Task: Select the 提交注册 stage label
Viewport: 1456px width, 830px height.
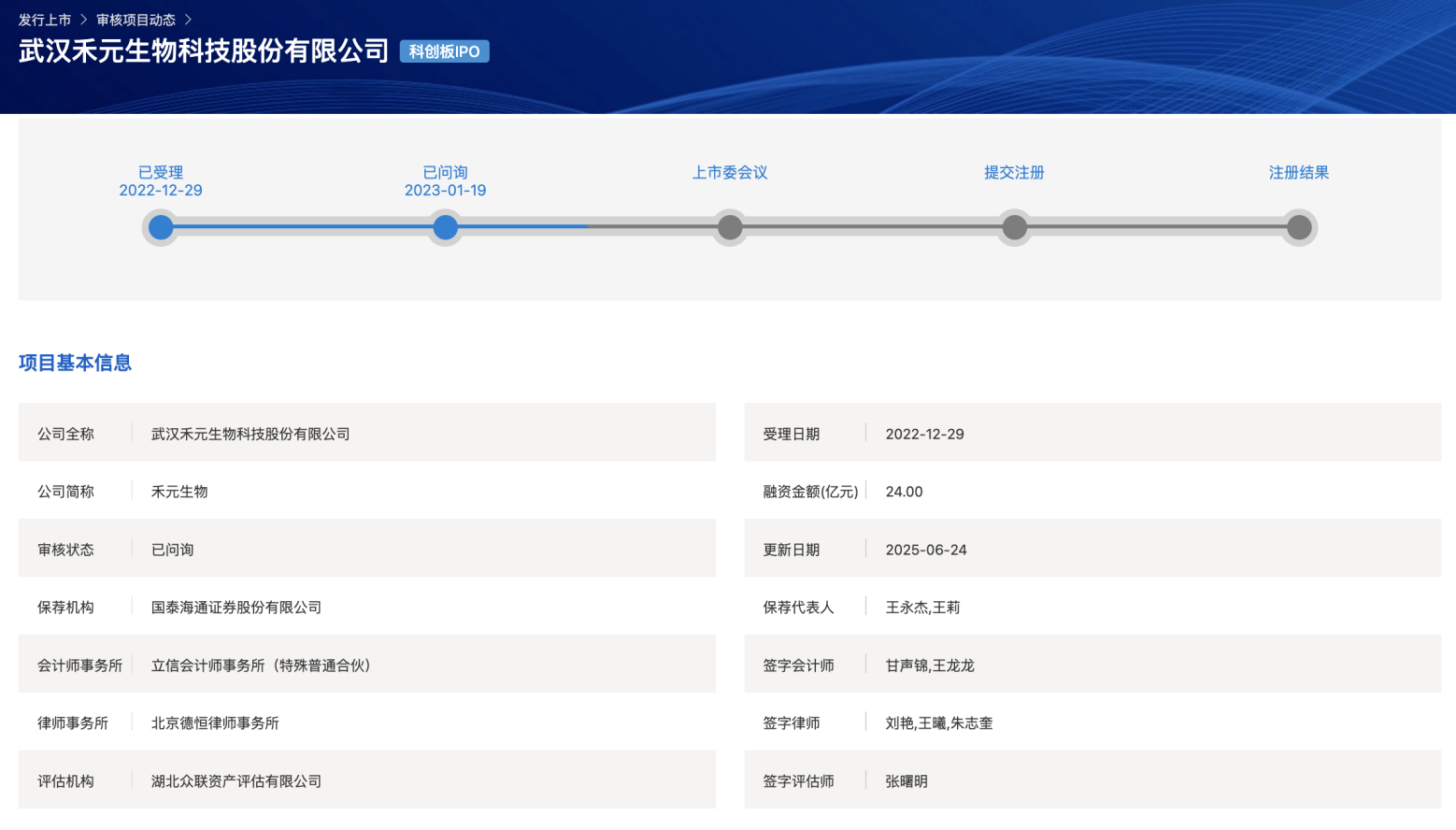Action: 1014,172
